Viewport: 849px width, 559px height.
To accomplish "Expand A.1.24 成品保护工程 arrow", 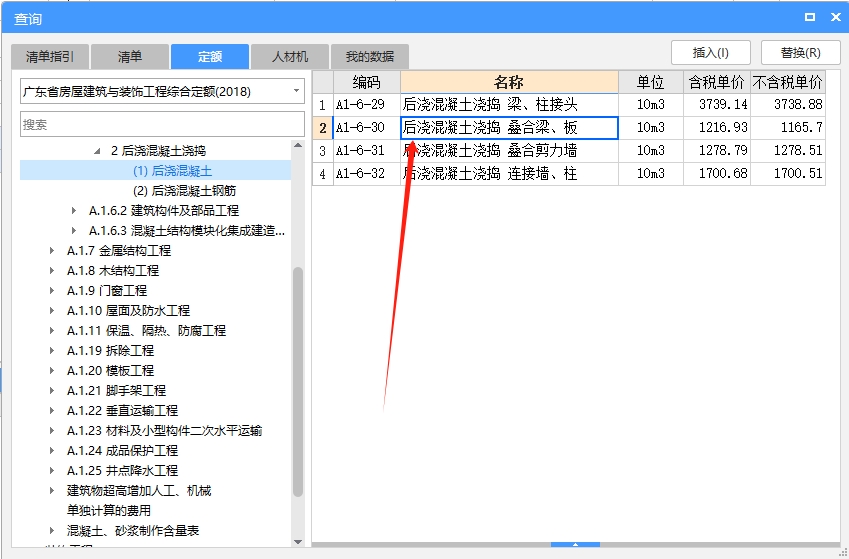I will tap(52, 451).
